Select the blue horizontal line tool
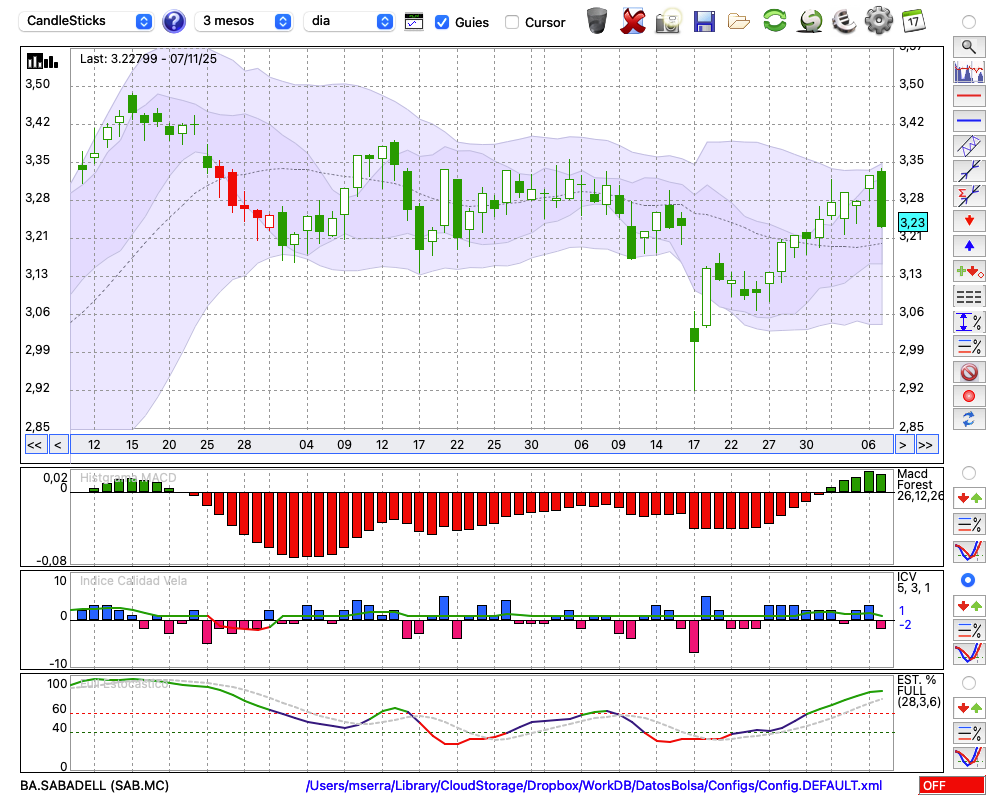Screen dimensions: 1000x800 (x=968, y=121)
